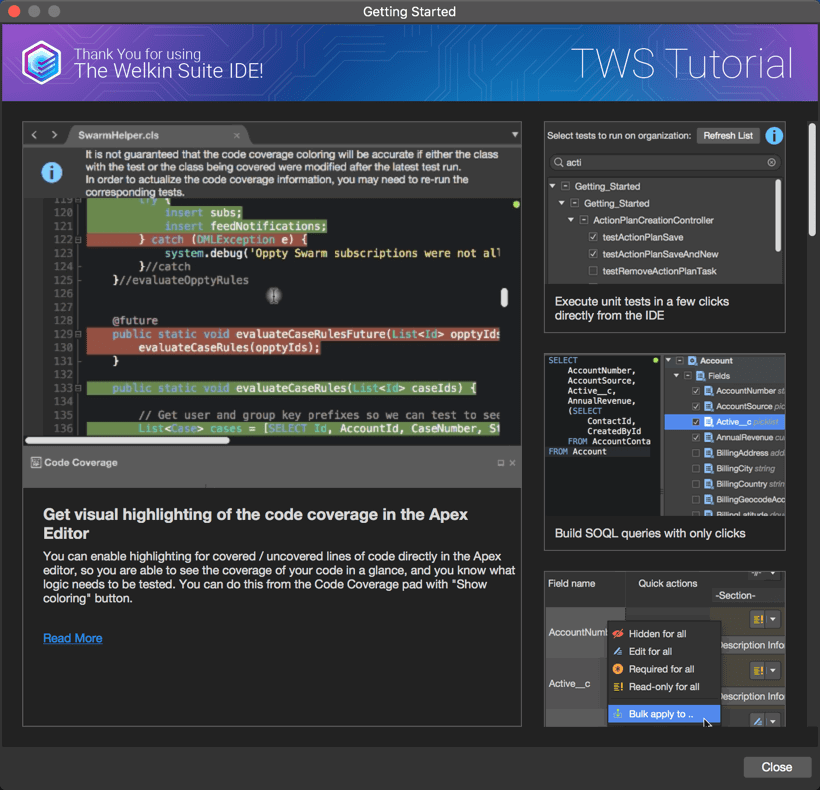Close the Getting Started window with Close button

pyautogui.click(x=777, y=767)
